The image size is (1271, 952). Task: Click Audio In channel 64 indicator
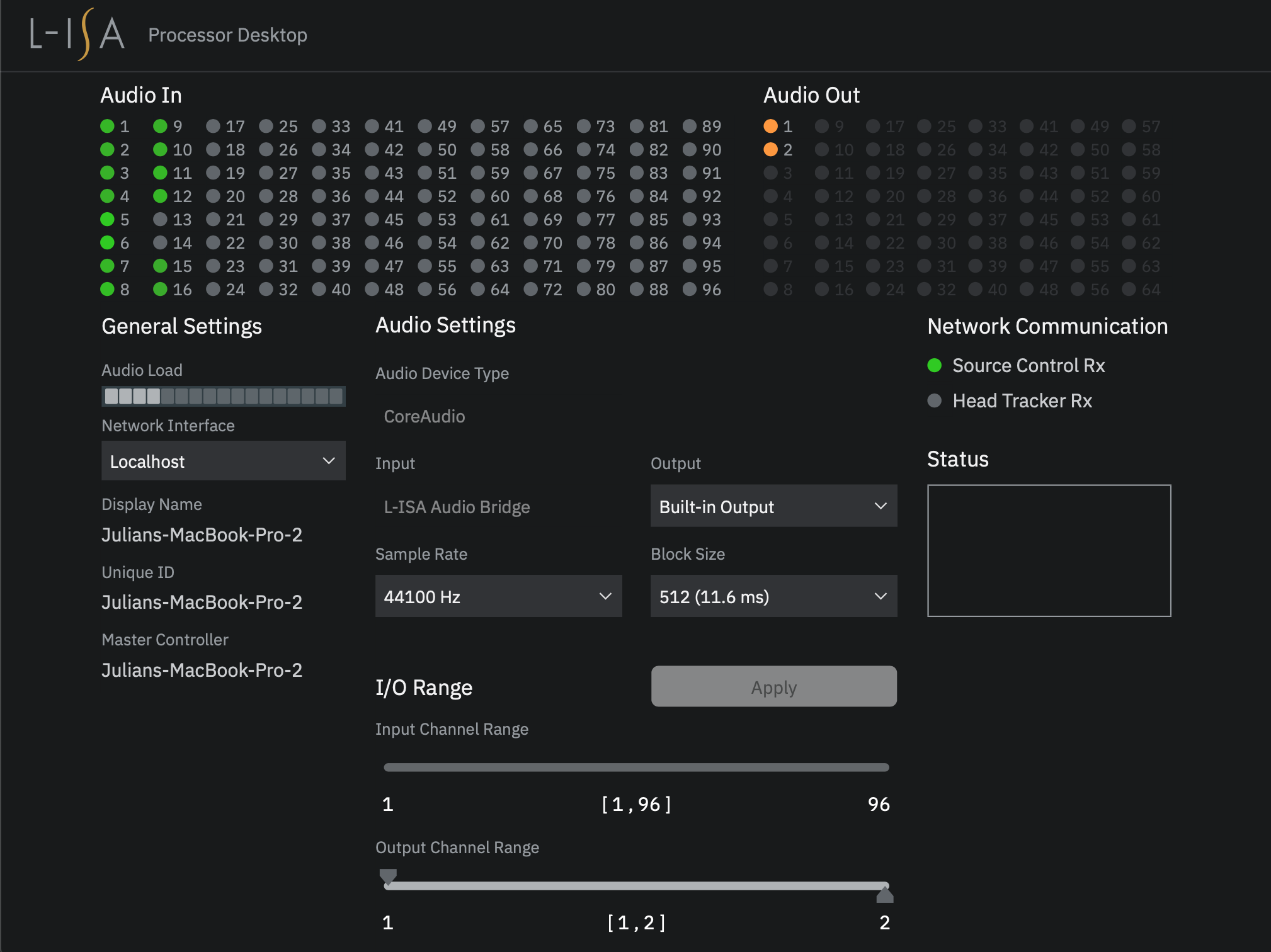click(x=477, y=290)
